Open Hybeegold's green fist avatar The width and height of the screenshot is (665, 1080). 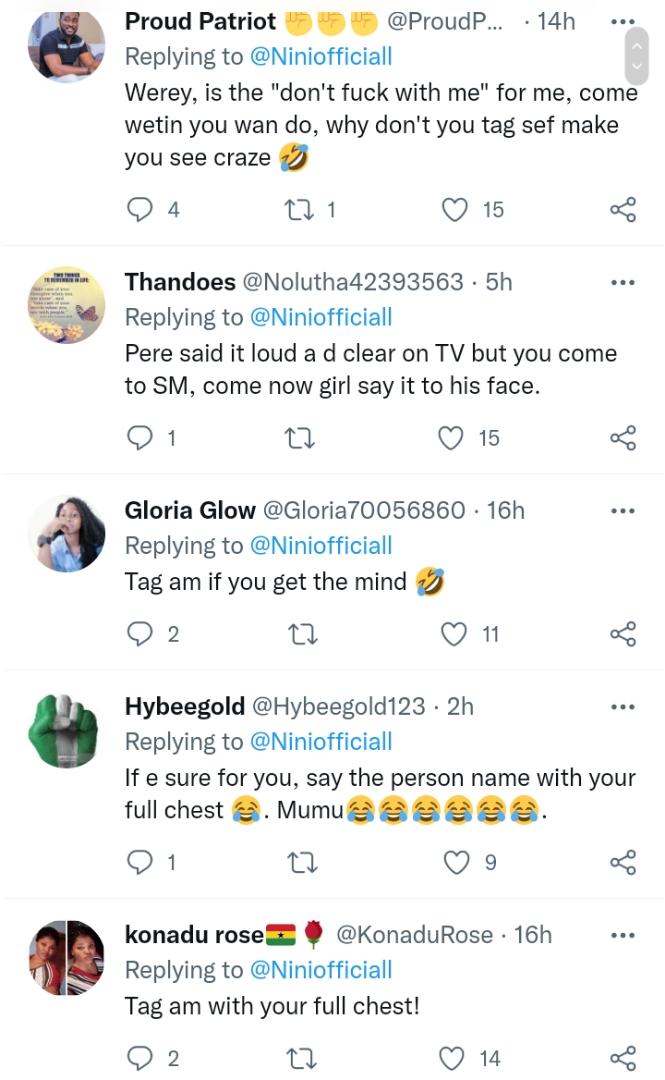66,731
